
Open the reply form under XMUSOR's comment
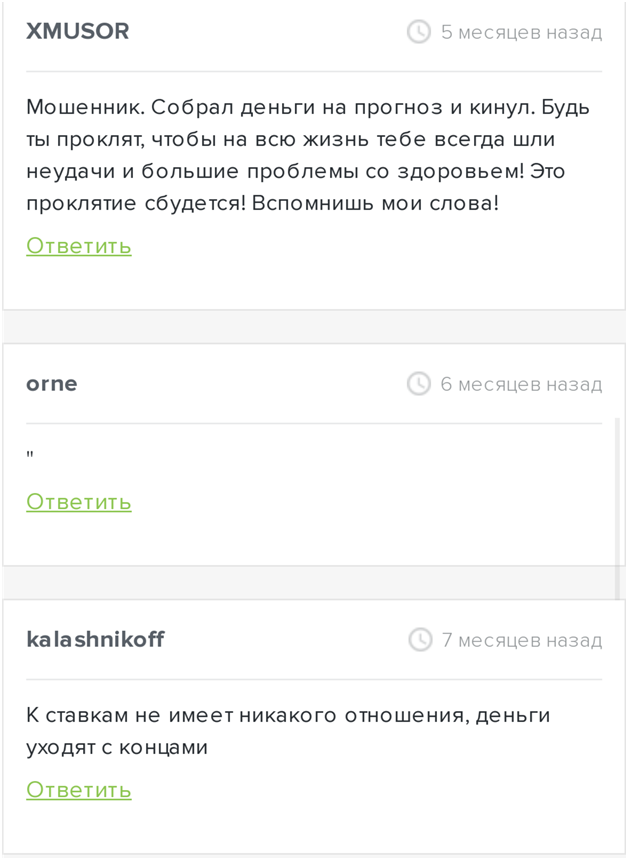point(78,245)
